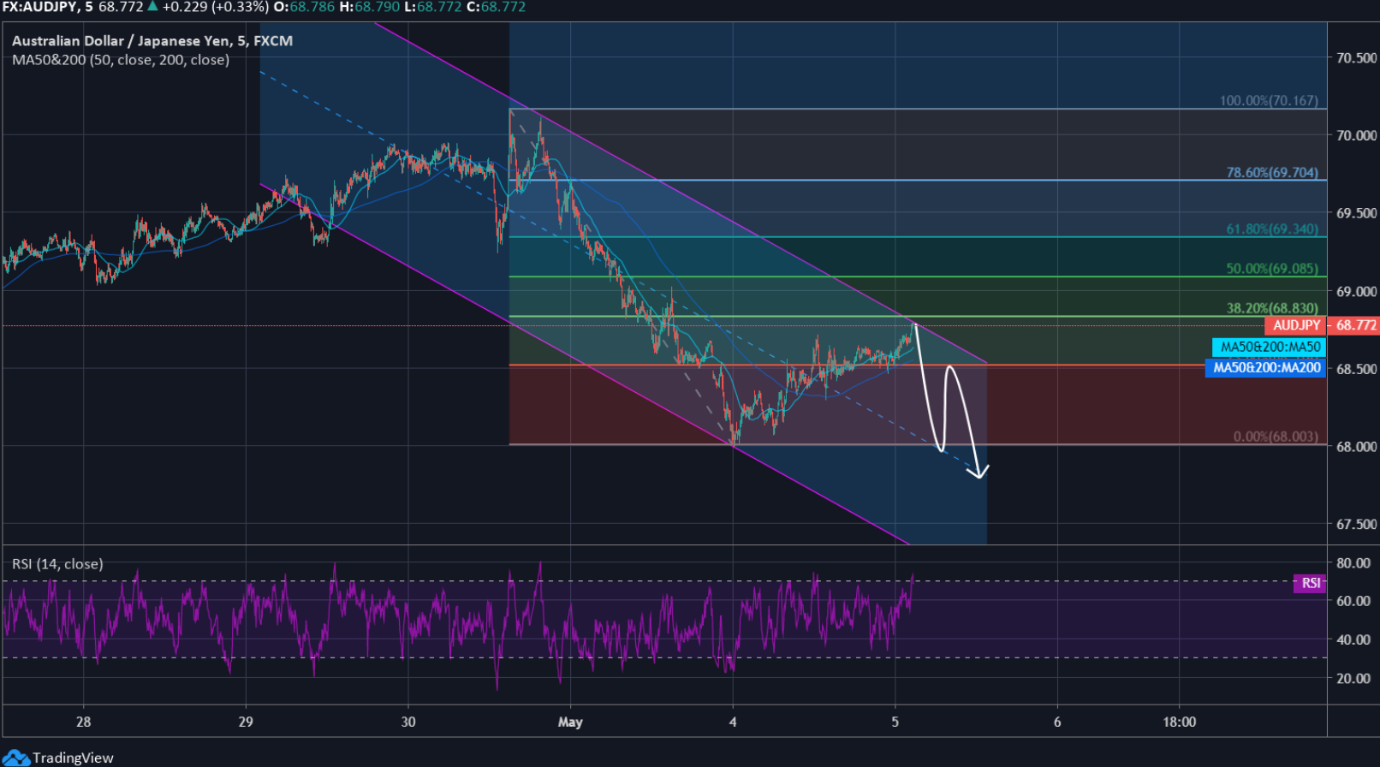The image size is (1380, 767).
Task: Select the 78.60%(69.704) Fibonacci level label
Action: (x=1272, y=172)
